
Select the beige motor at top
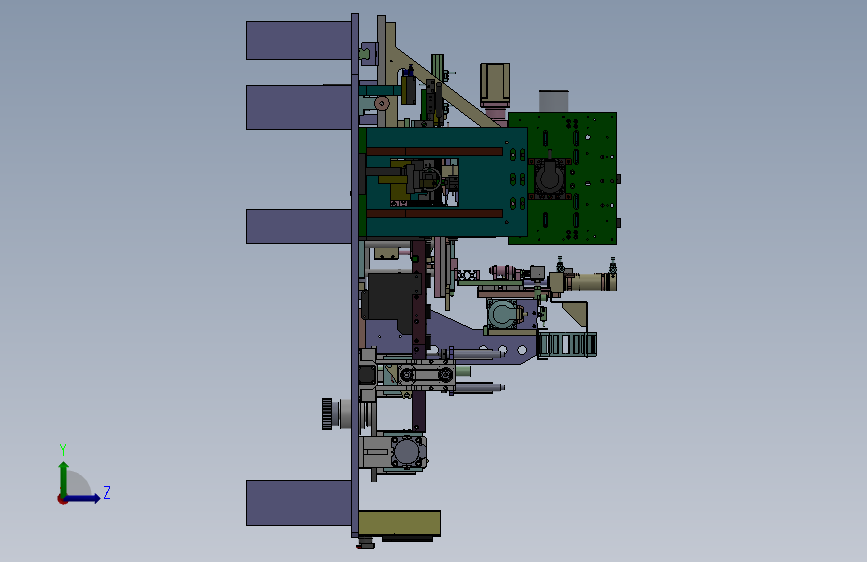click(x=495, y=84)
